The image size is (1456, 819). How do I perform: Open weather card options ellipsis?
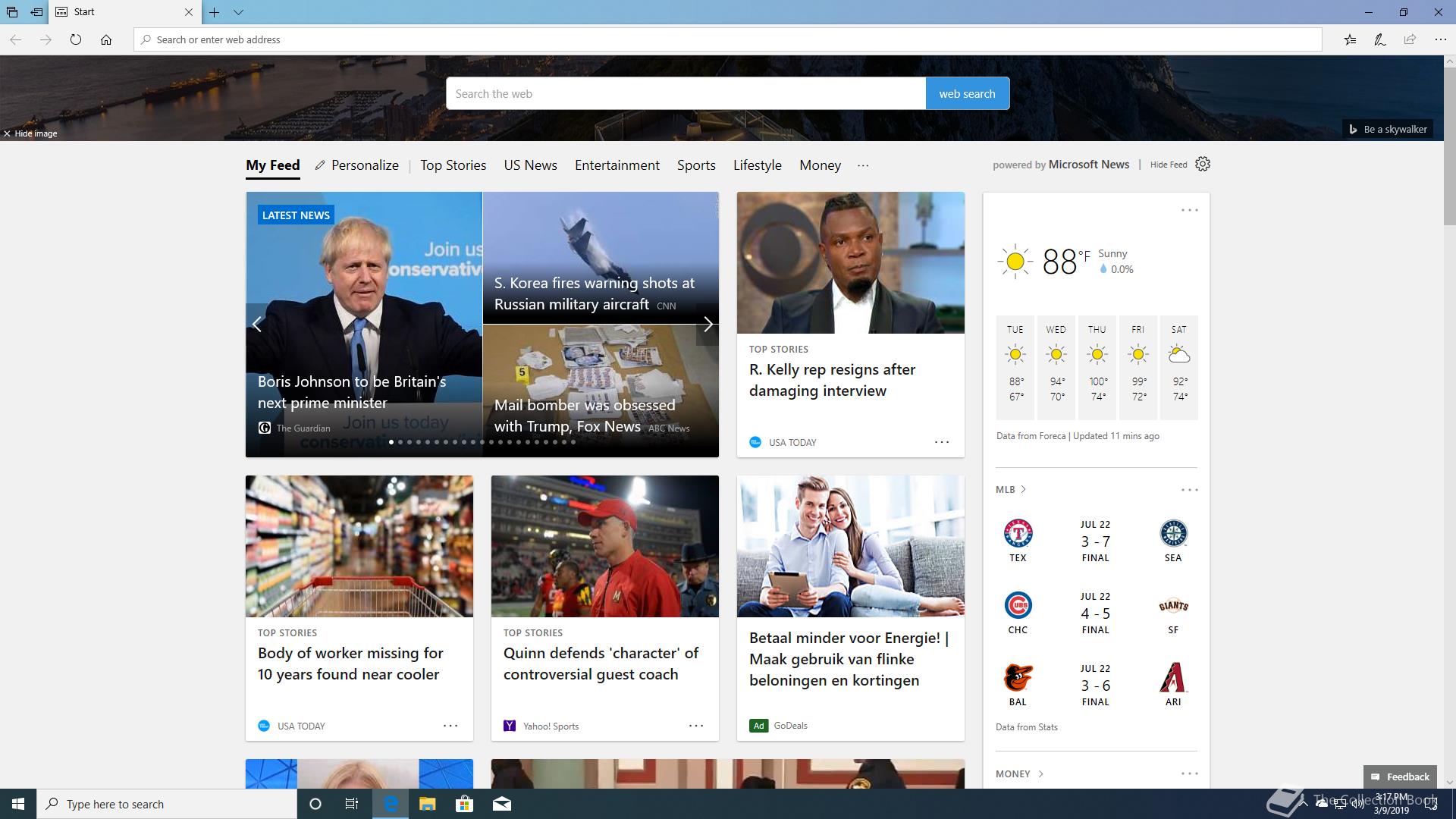1189,210
